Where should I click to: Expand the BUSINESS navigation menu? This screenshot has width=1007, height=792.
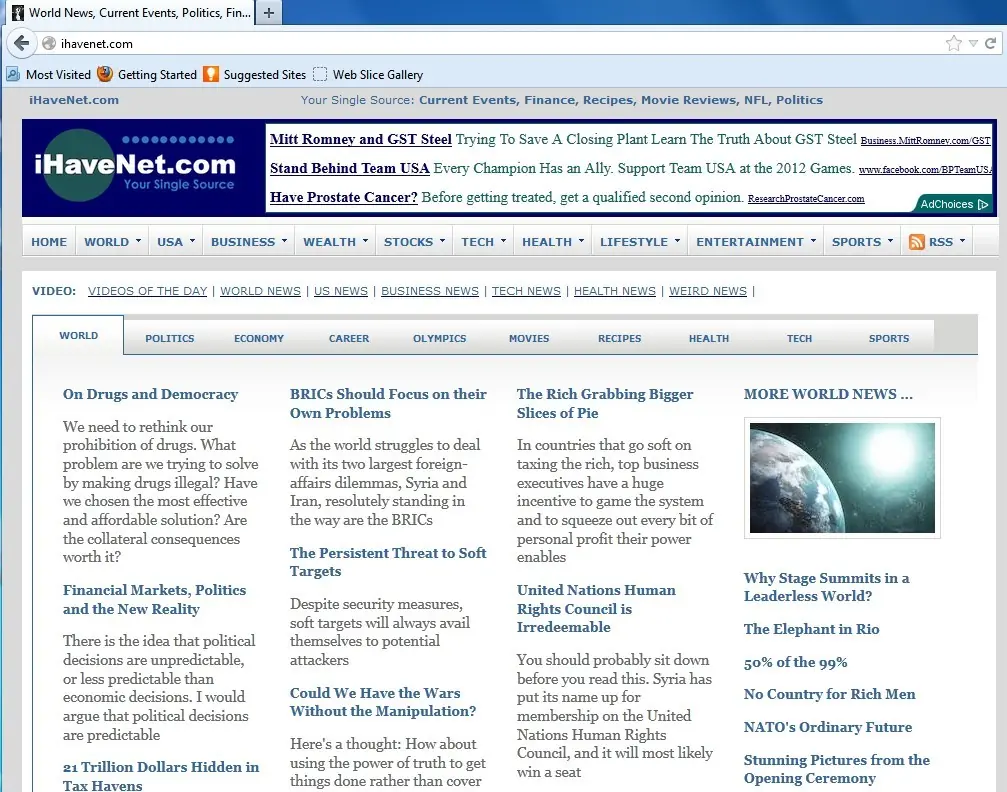(x=249, y=242)
